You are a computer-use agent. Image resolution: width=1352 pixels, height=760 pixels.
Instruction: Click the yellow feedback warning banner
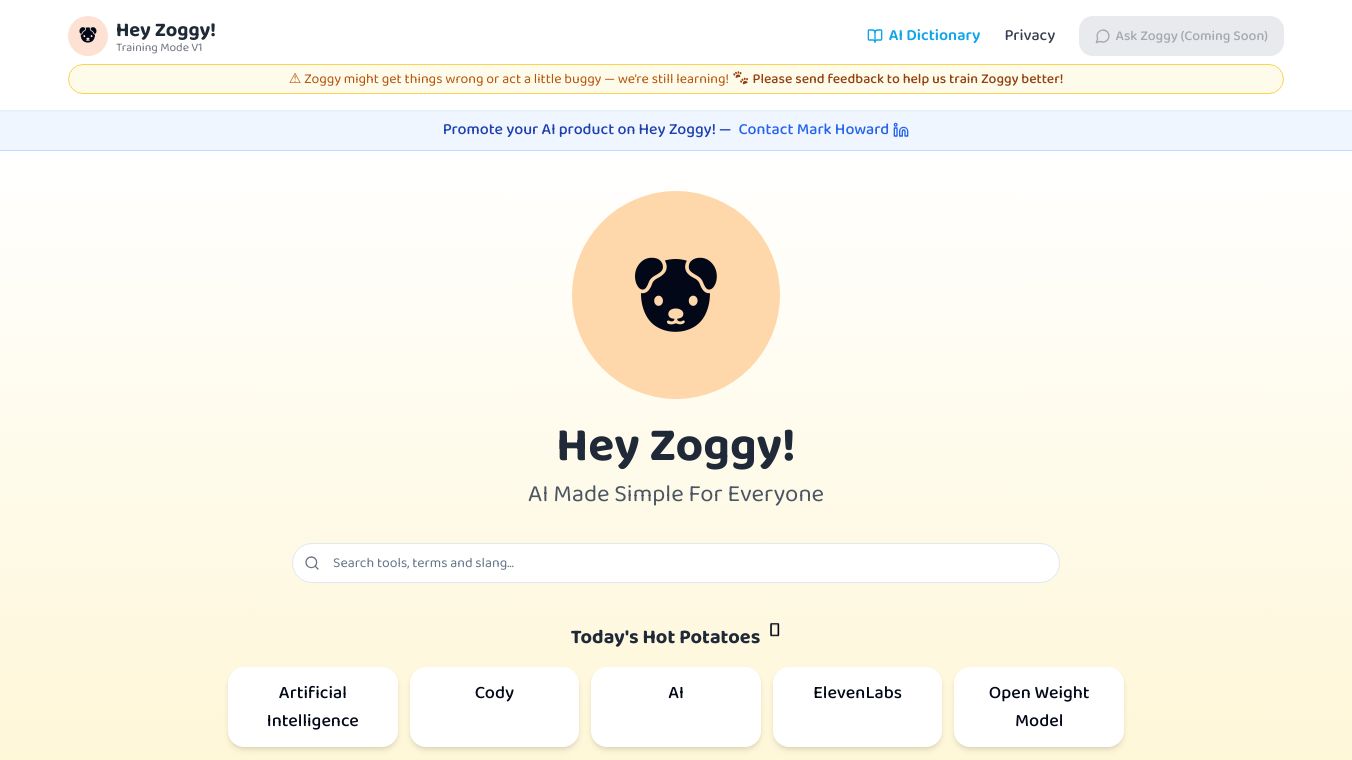click(x=676, y=79)
